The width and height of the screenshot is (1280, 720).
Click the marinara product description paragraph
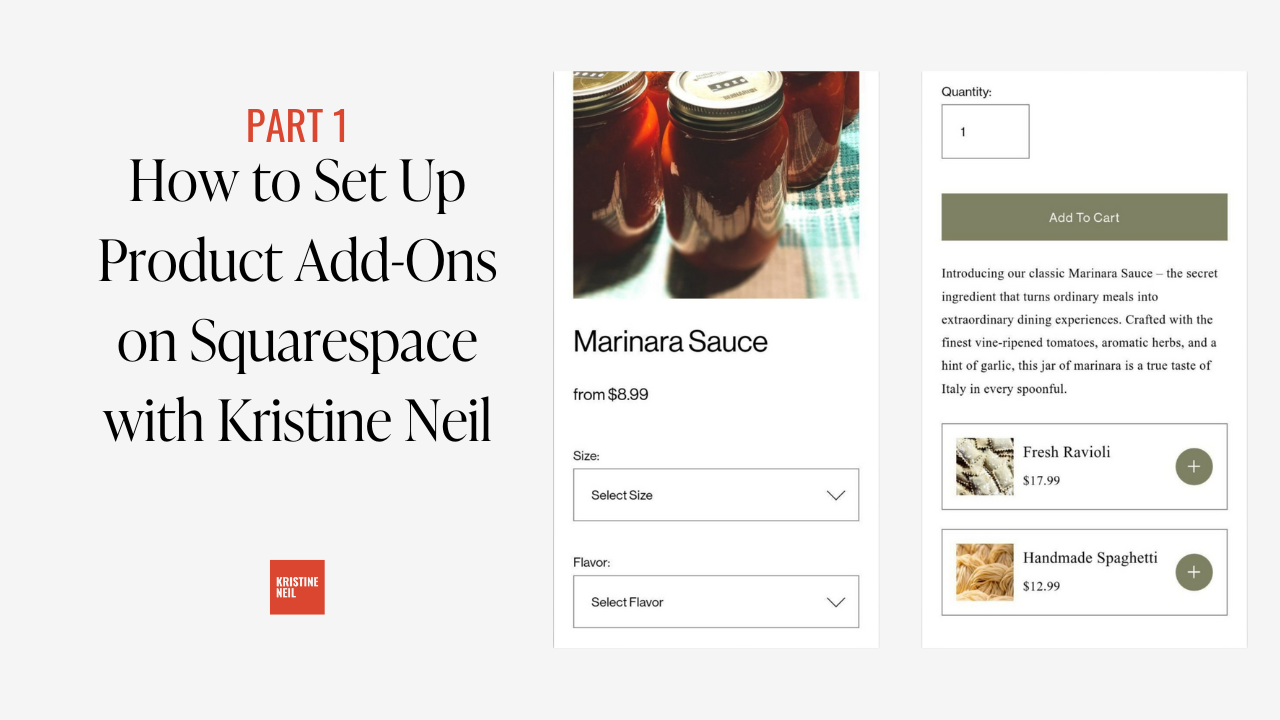click(1081, 331)
